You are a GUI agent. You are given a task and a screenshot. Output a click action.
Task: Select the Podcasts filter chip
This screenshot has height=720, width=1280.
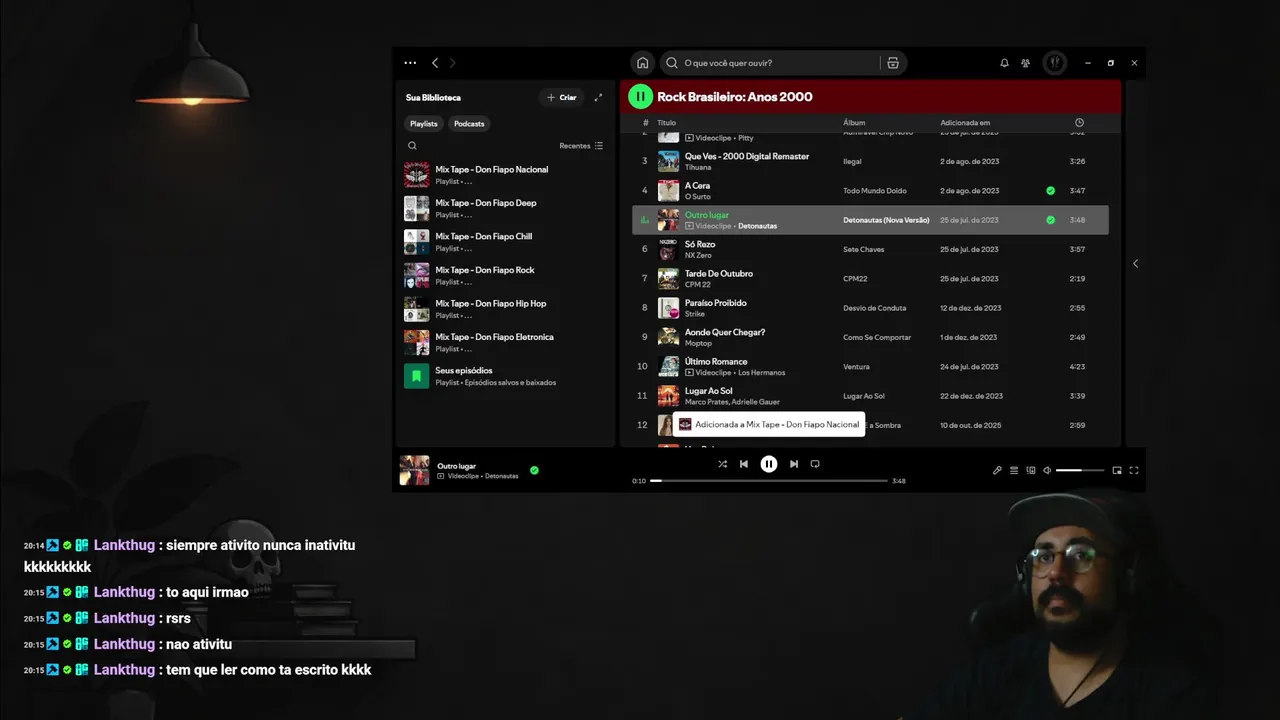tap(469, 124)
